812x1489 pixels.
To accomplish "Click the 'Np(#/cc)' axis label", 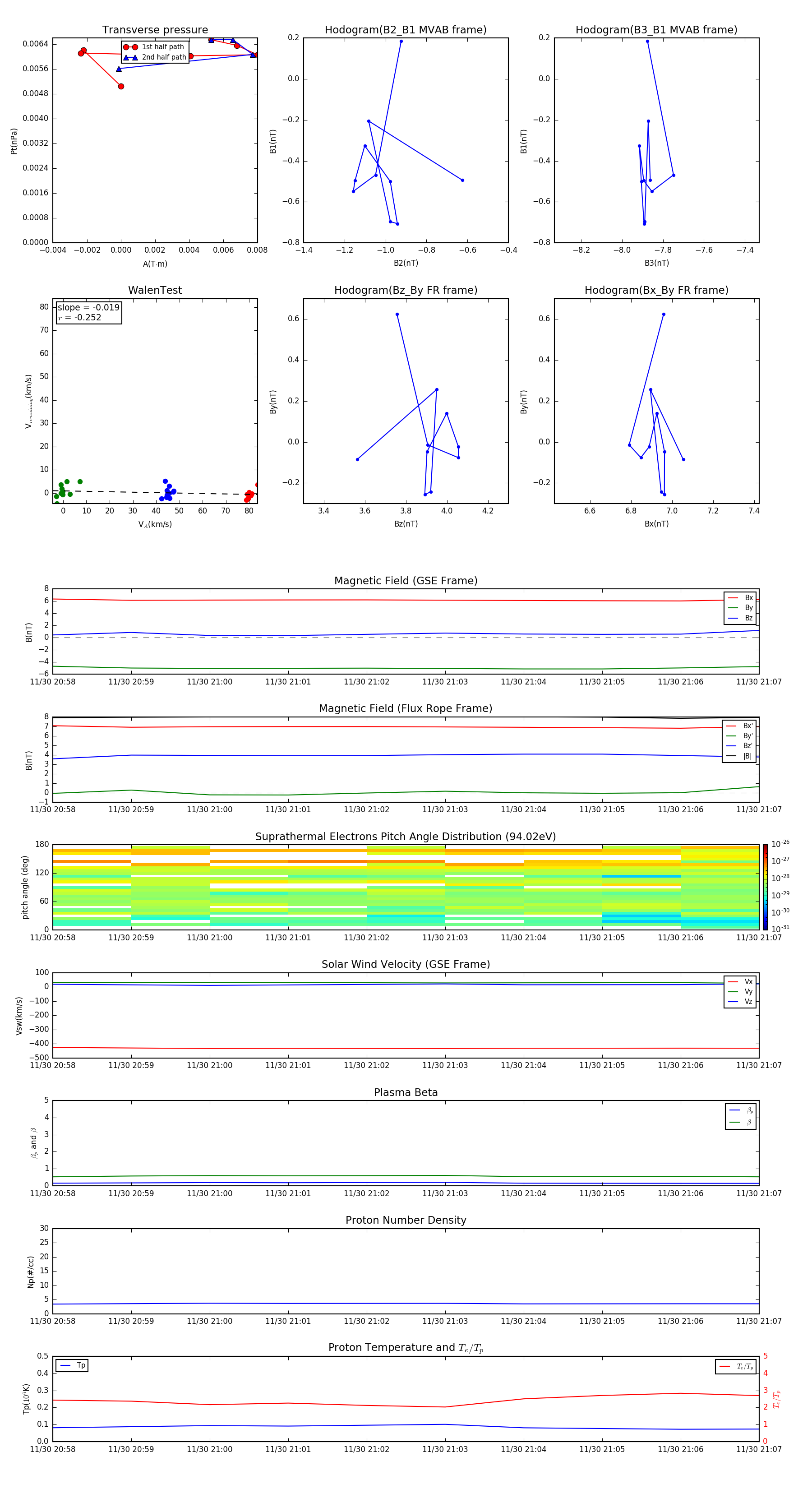I will coord(31,1272).
